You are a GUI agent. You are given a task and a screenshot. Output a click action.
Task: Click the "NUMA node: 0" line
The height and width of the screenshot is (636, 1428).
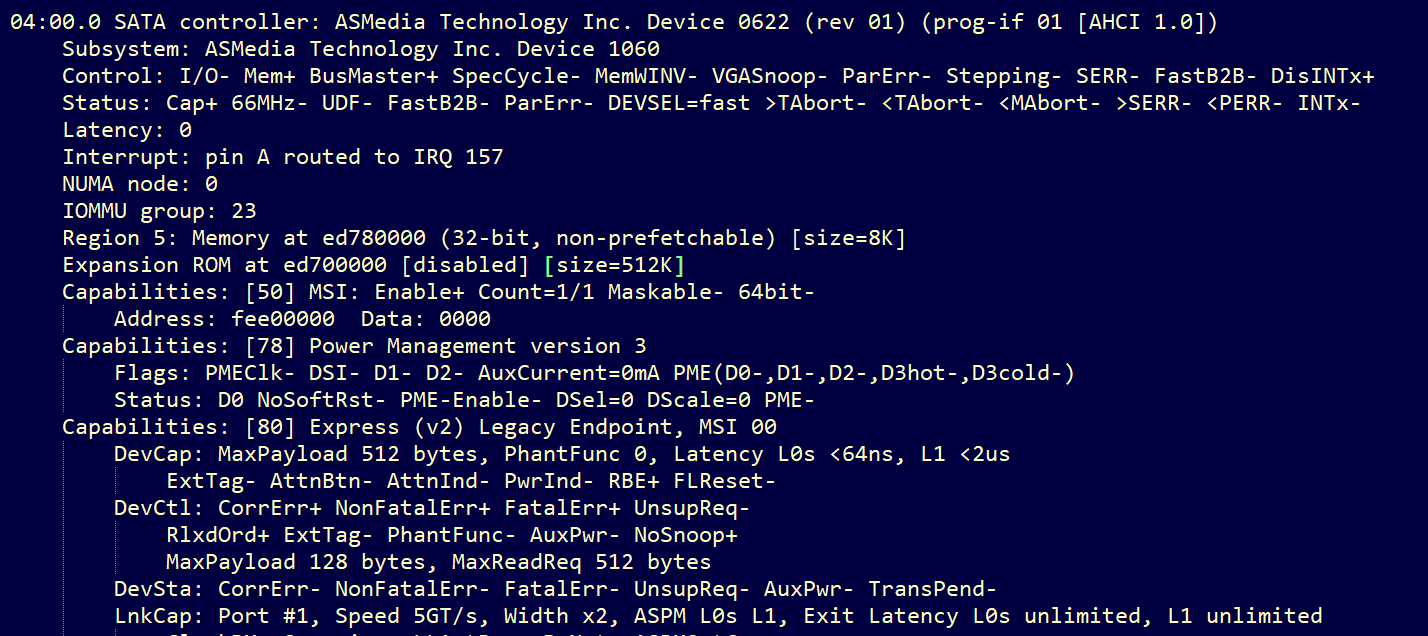point(140,184)
